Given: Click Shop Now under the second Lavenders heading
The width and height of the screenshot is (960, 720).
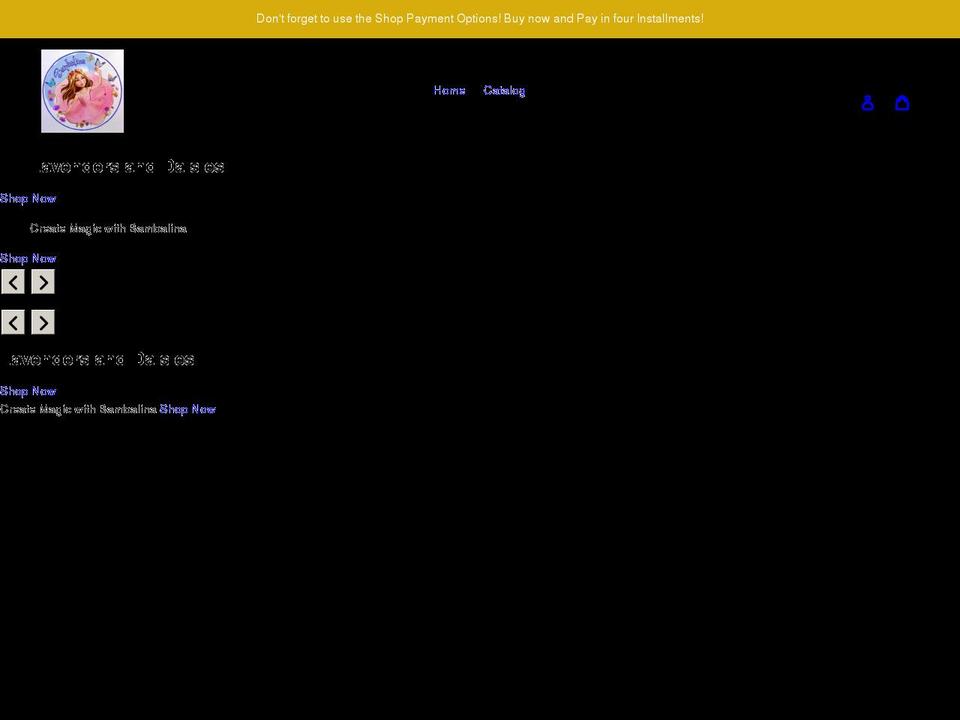Looking at the screenshot, I should point(27,391).
